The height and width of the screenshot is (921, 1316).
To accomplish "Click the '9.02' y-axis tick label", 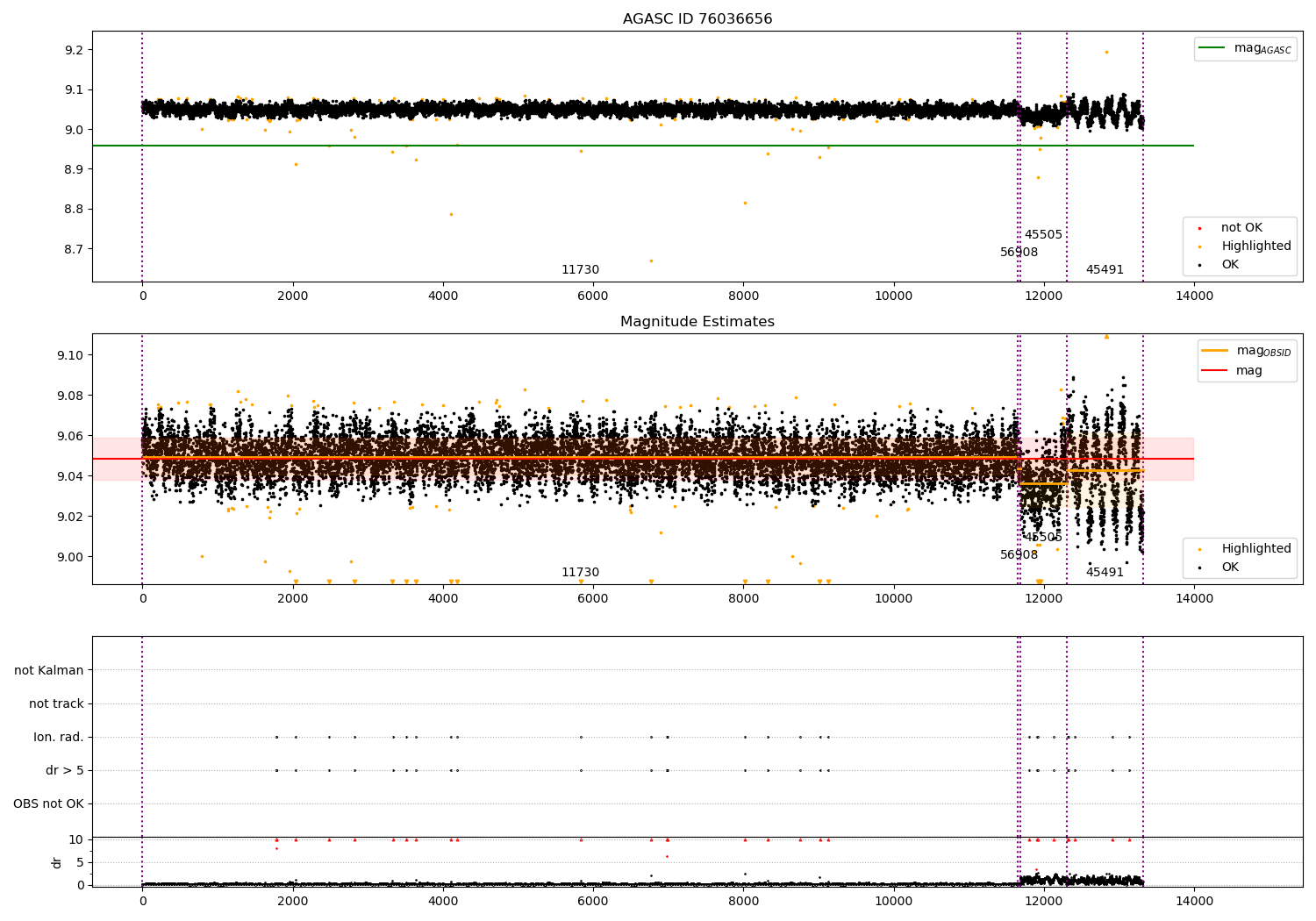I will click(x=71, y=517).
